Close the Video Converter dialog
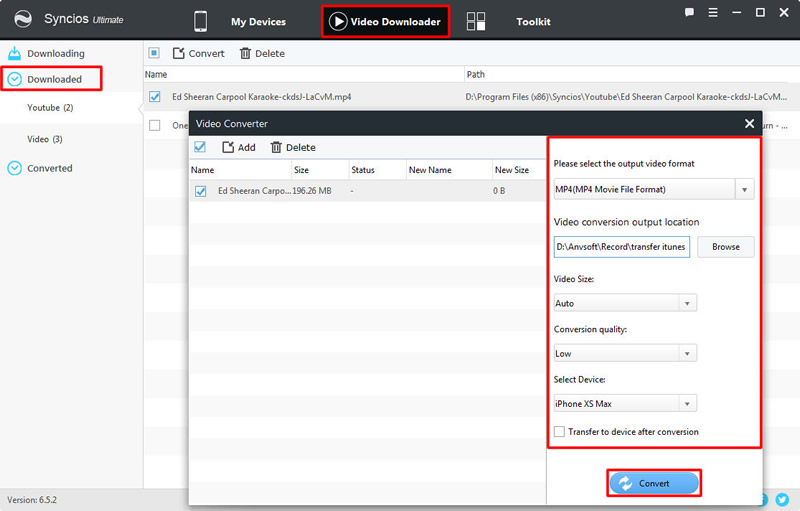 [749, 123]
